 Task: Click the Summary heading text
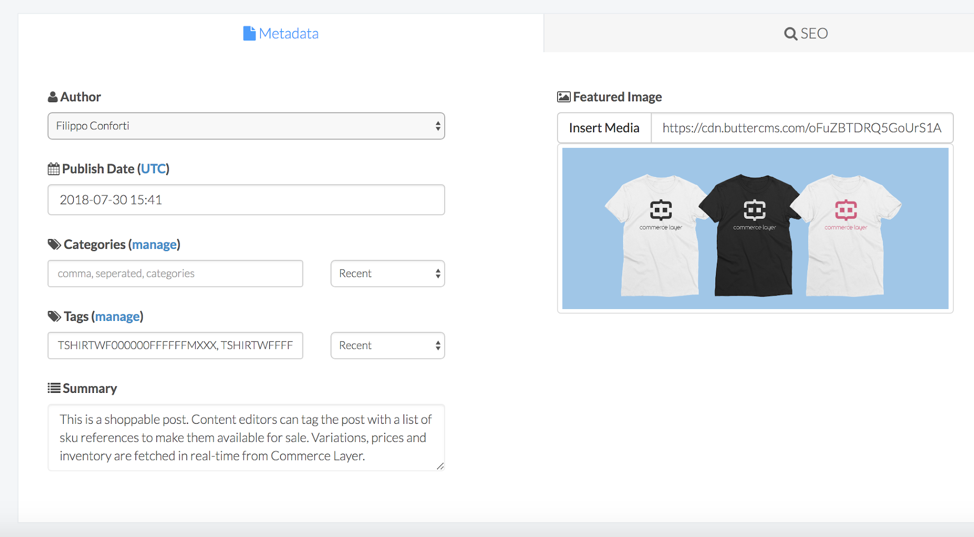coord(89,388)
